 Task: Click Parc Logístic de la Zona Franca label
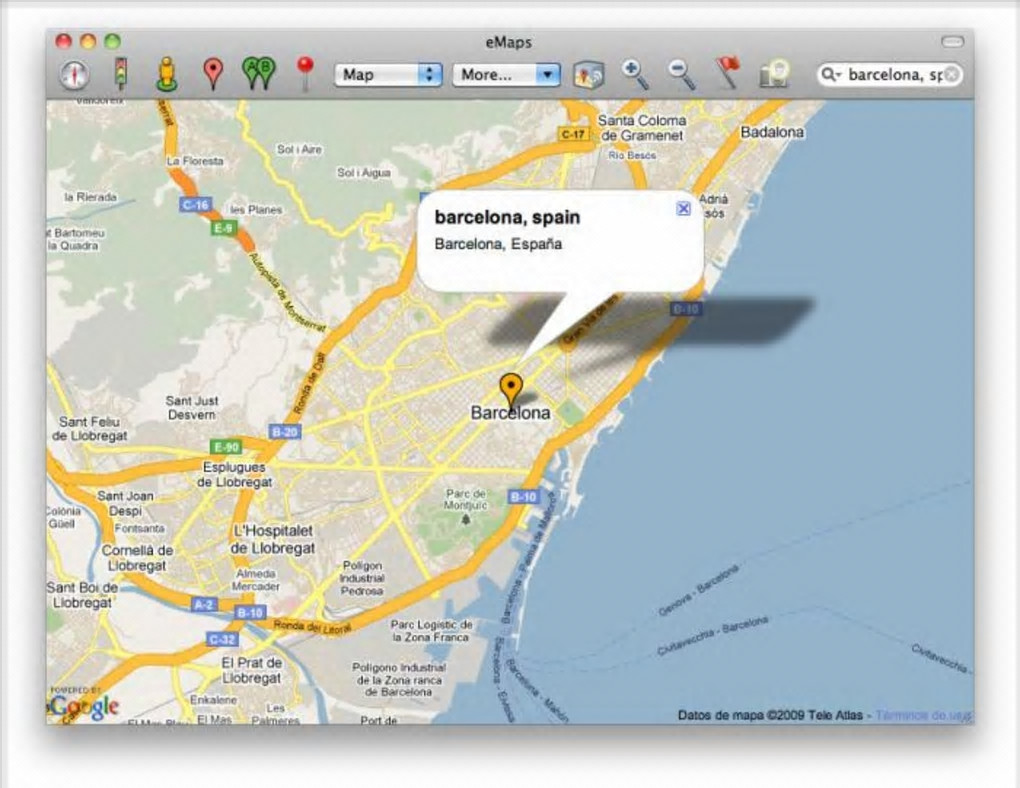point(431,631)
